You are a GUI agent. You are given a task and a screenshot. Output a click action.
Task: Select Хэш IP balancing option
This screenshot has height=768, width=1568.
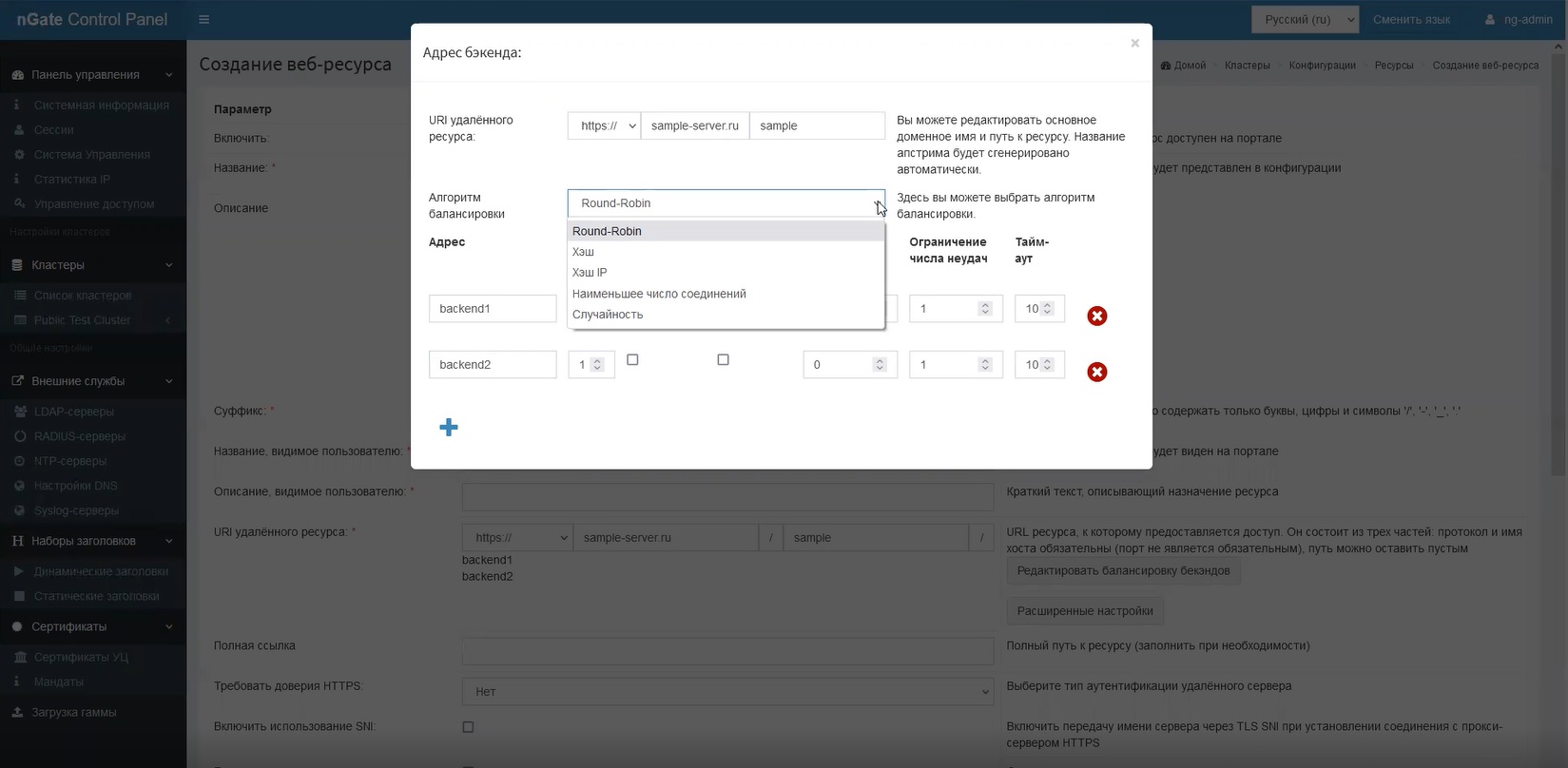pos(726,273)
